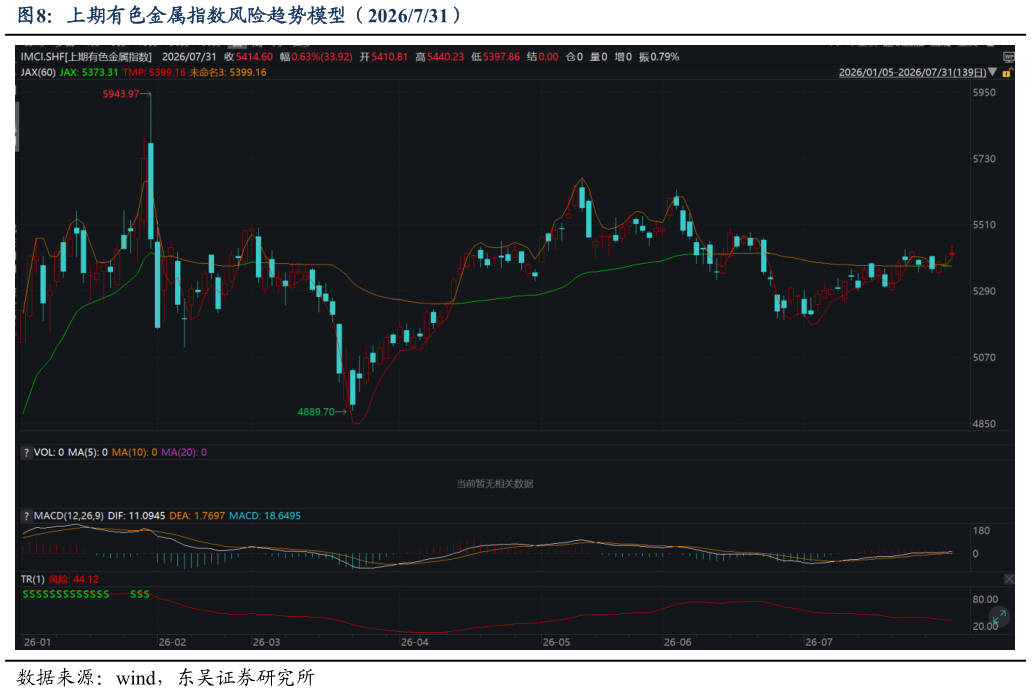Click the JAX(60) indicator label

point(38,72)
